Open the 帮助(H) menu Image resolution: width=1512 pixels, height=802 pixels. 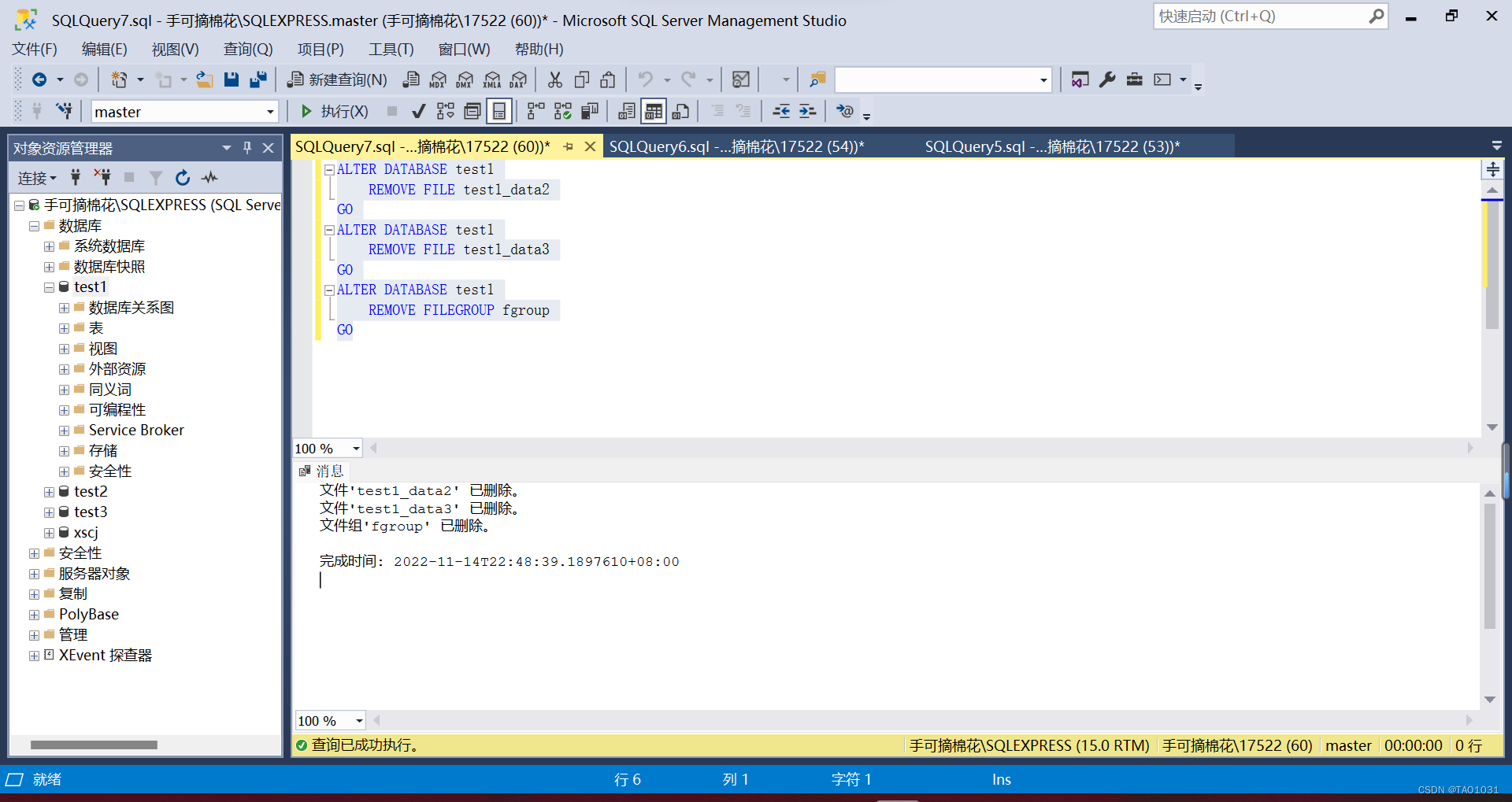pos(539,49)
